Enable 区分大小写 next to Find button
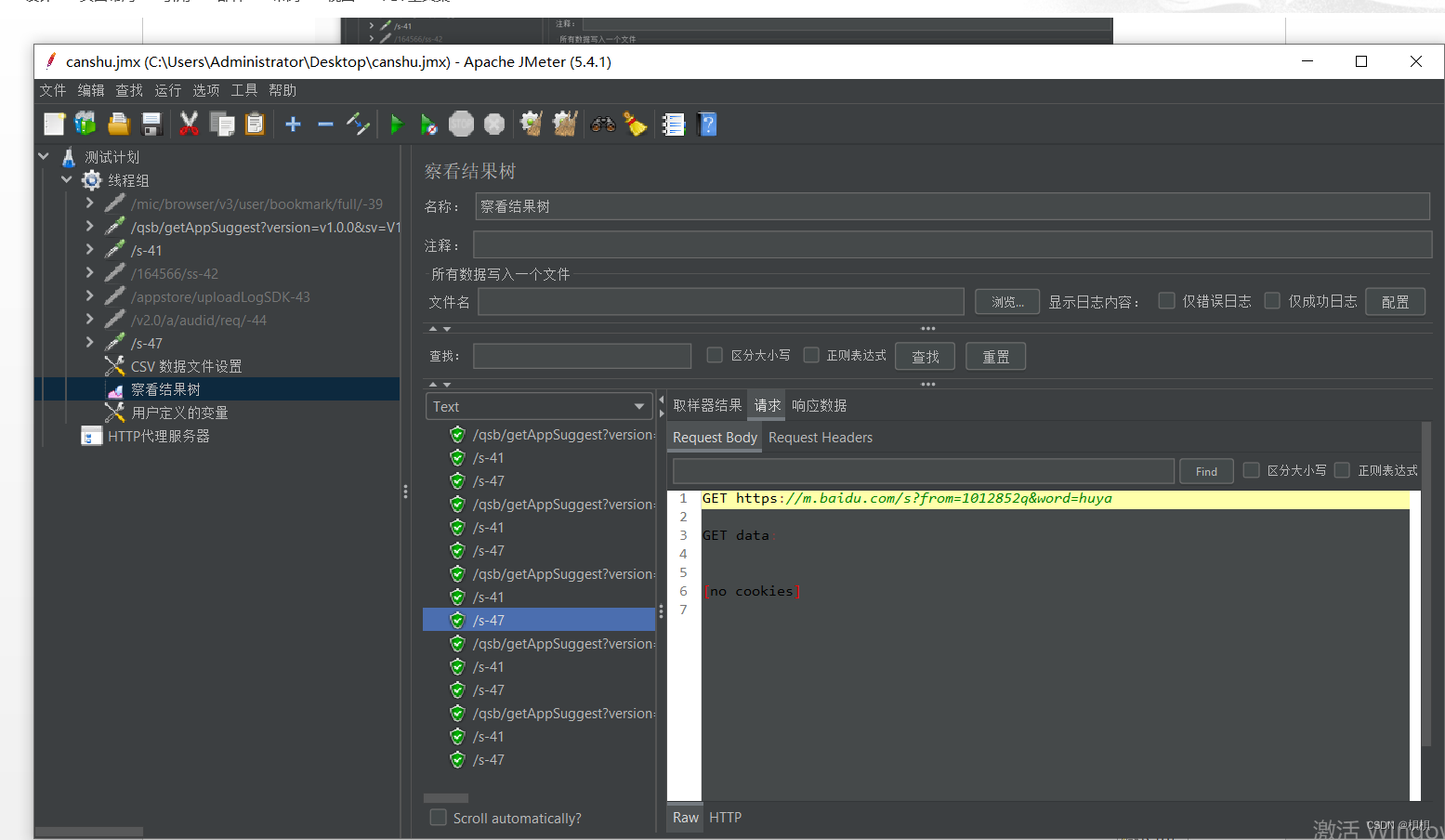Viewport: 1445px width, 840px height. [1252, 470]
